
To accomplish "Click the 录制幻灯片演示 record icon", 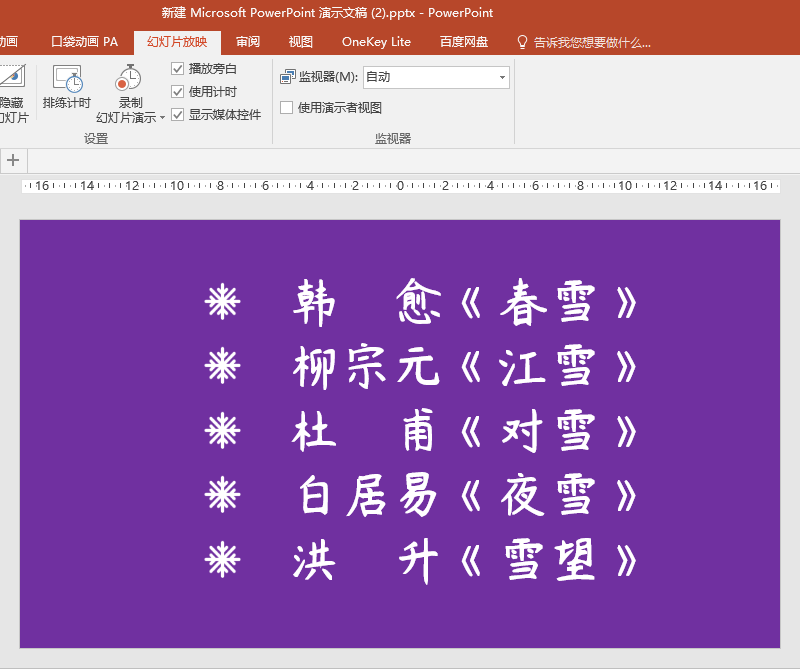I will pyautogui.click(x=128, y=78).
